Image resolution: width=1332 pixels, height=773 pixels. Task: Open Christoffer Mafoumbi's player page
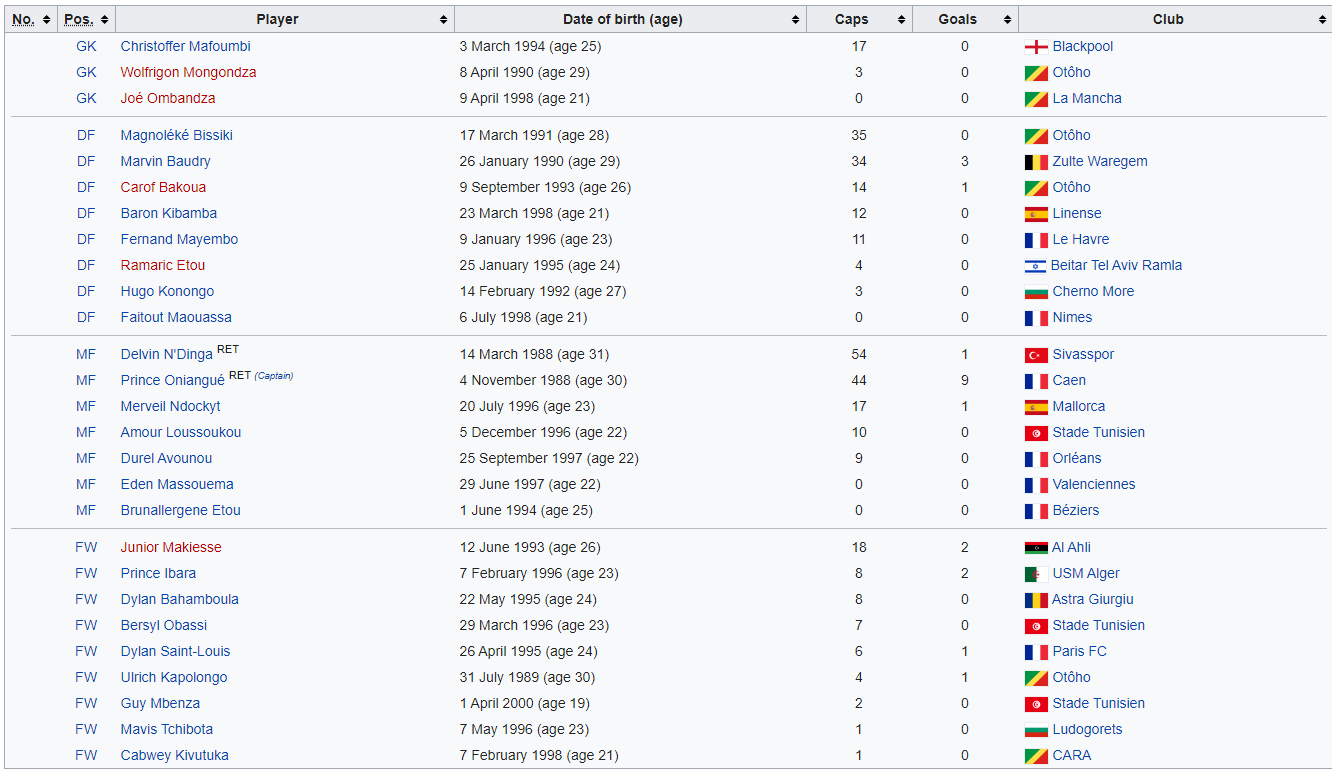pos(185,47)
